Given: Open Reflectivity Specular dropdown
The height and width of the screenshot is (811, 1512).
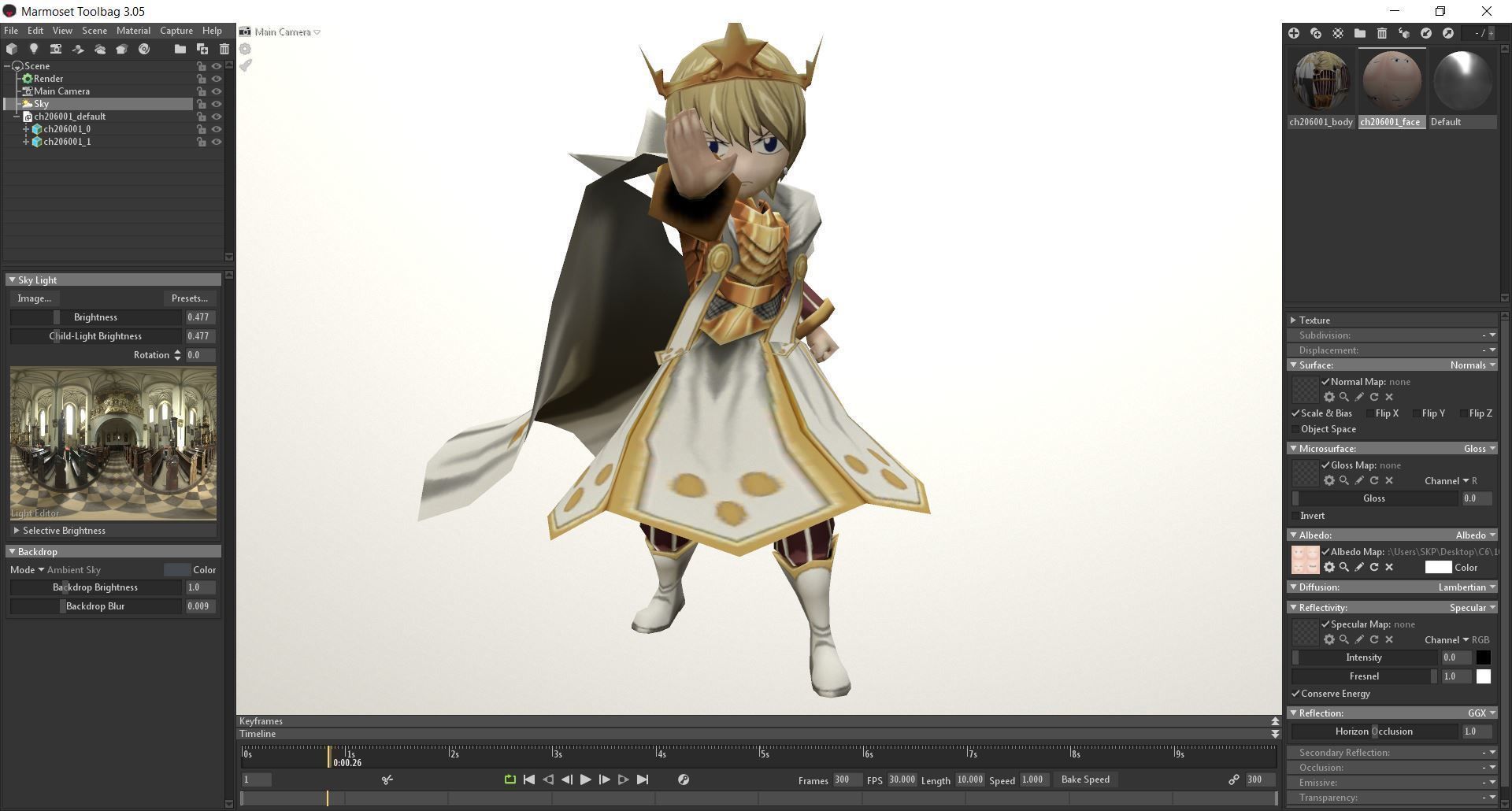Looking at the screenshot, I should coord(1473,608).
